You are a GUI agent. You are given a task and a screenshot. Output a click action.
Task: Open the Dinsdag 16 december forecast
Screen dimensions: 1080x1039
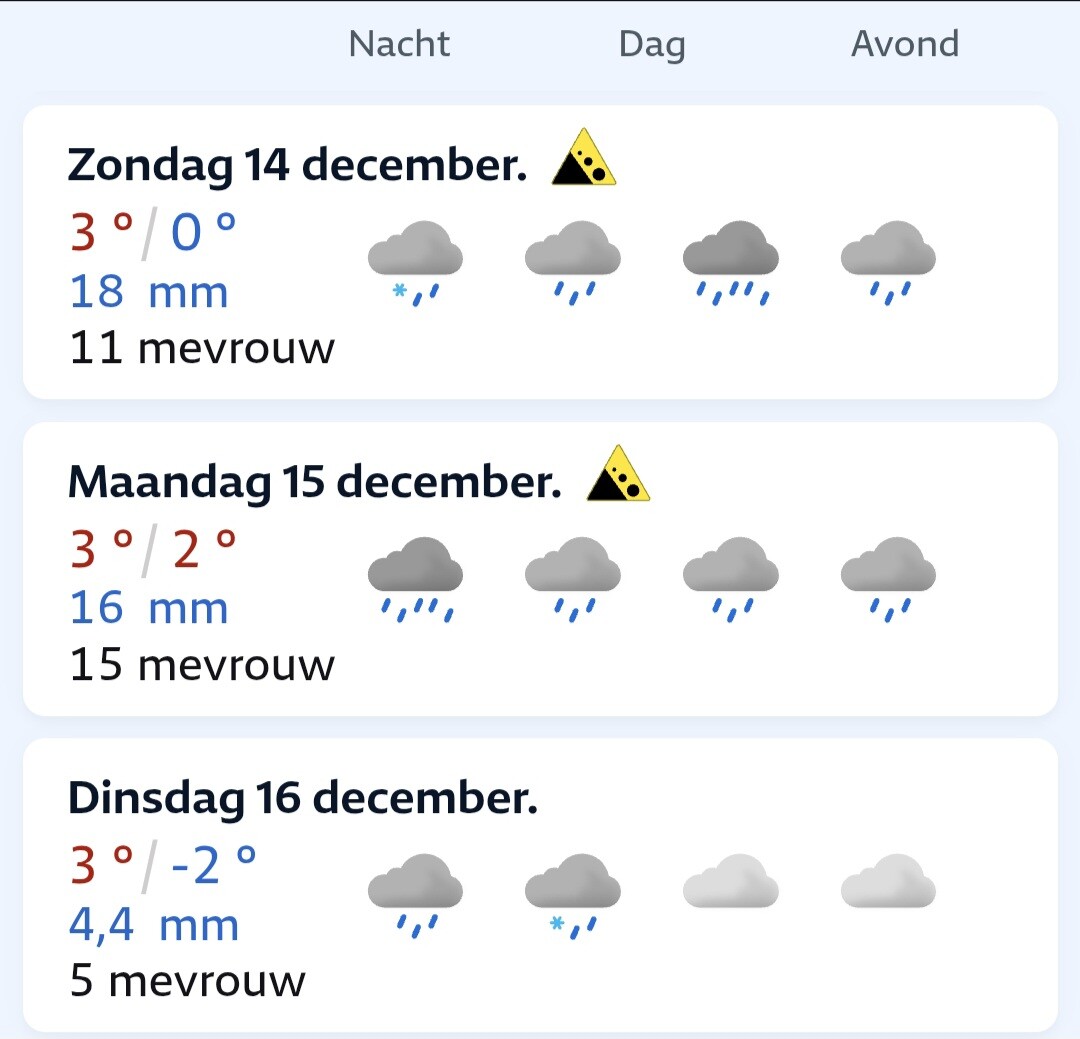(x=302, y=798)
